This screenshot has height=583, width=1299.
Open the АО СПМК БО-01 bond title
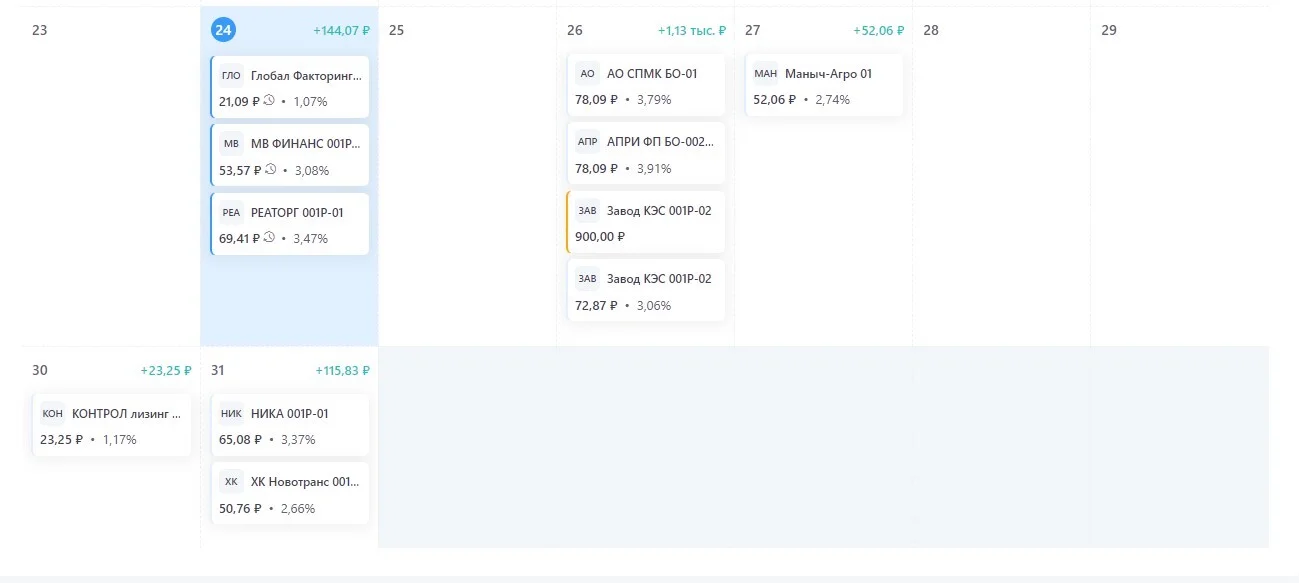652,73
